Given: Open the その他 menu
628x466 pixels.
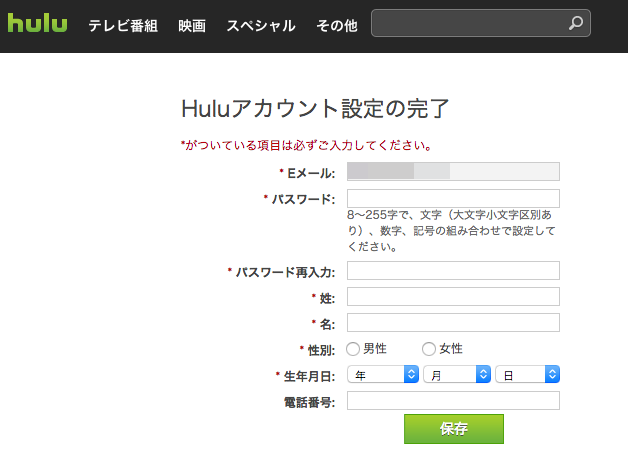Looking at the screenshot, I should (337, 26).
